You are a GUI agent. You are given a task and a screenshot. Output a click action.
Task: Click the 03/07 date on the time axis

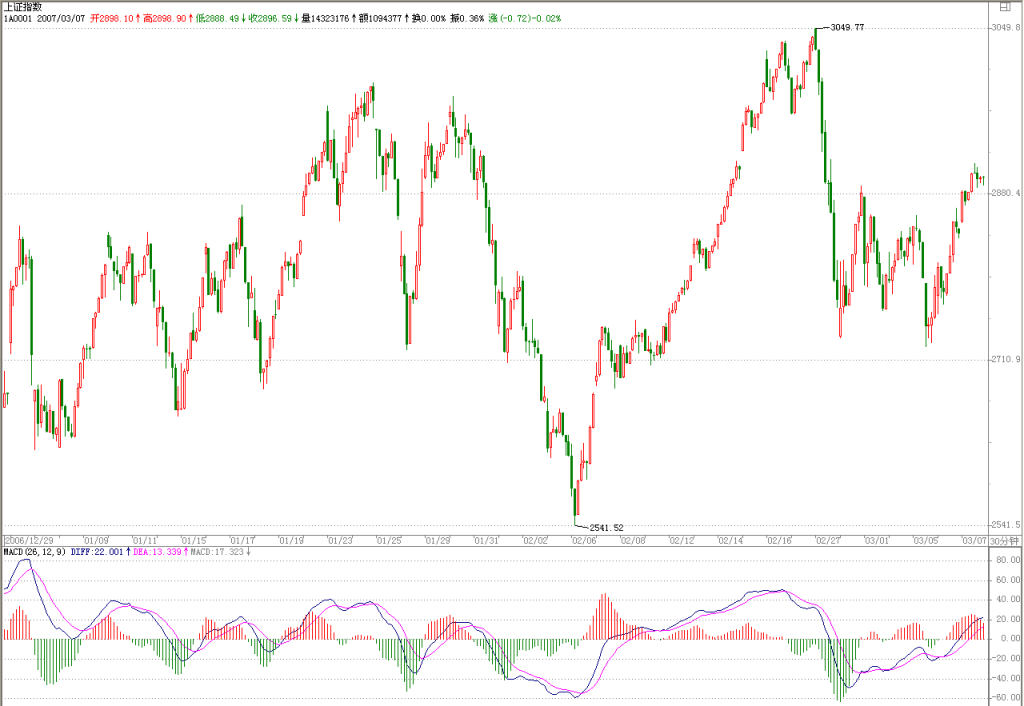974,541
